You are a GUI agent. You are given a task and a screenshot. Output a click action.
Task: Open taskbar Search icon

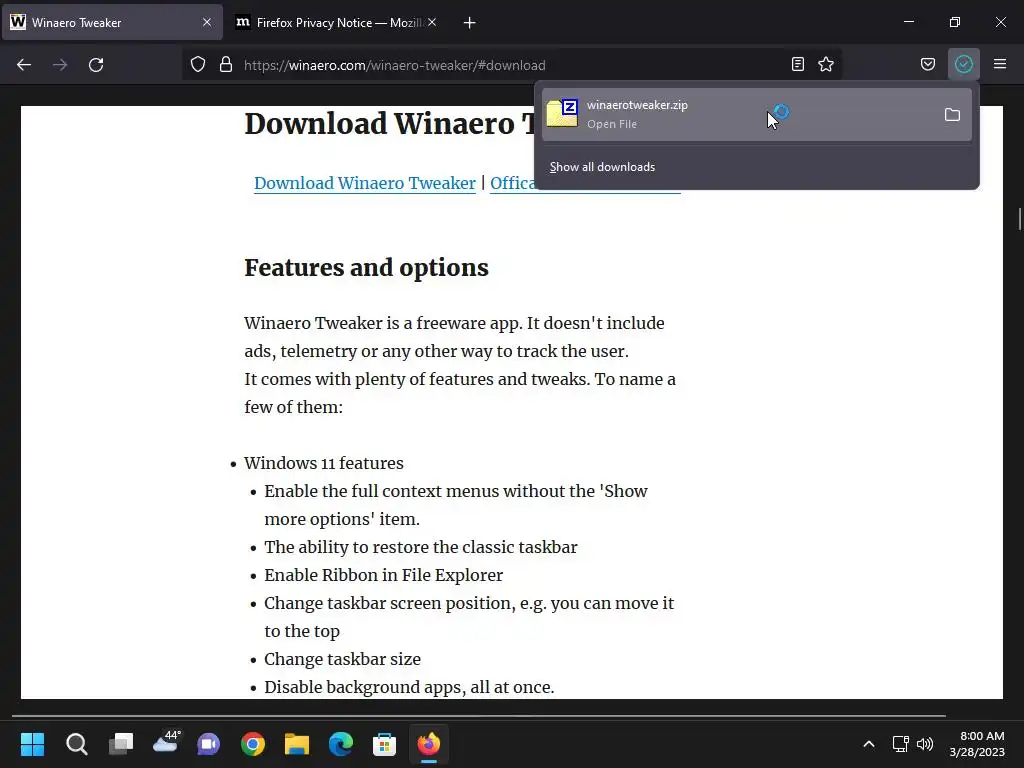point(76,744)
